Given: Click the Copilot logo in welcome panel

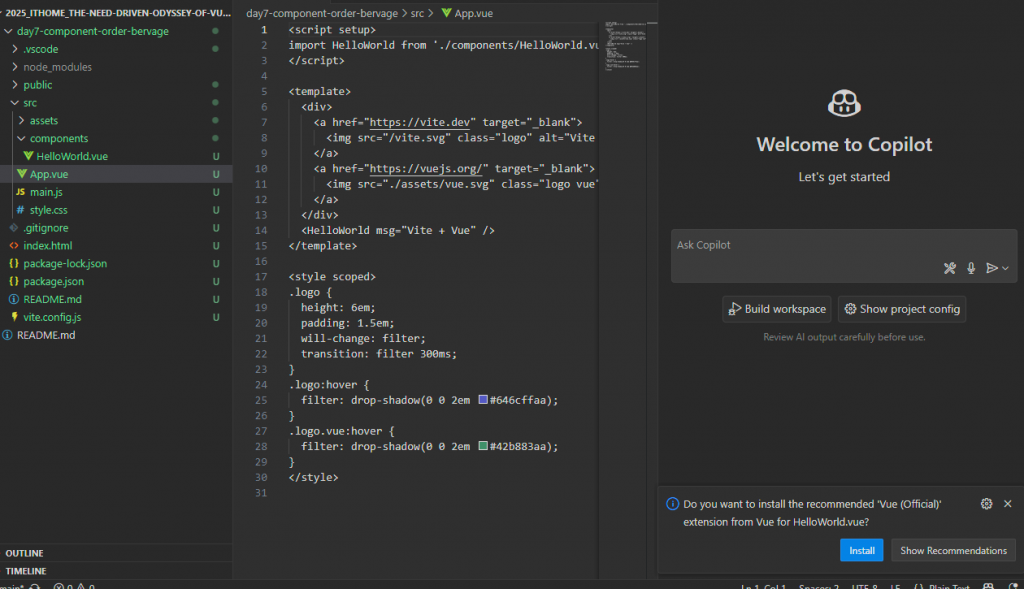Looking at the screenshot, I should pyautogui.click(x=844, y=103).
